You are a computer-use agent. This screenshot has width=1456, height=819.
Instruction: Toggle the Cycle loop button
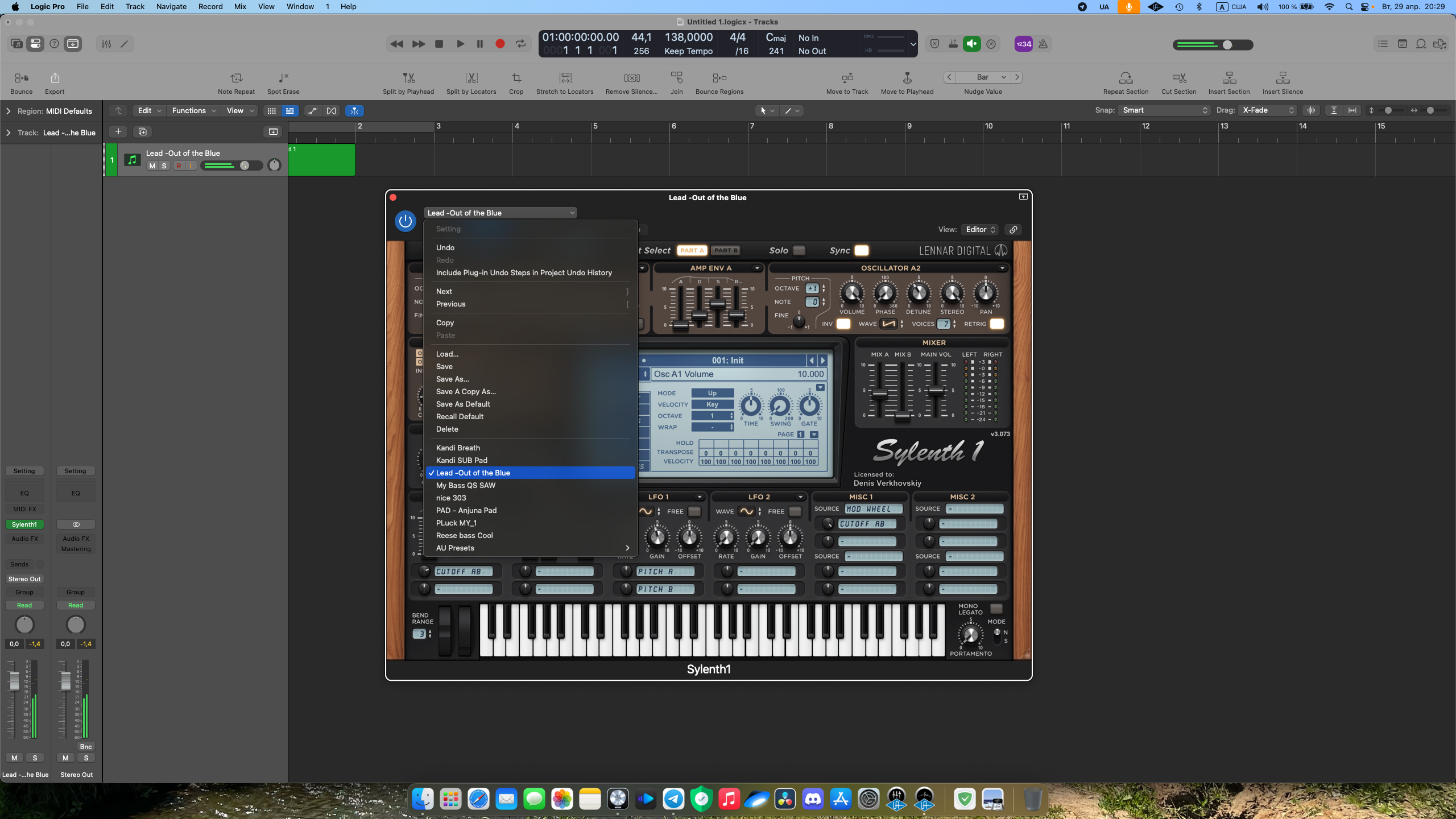coord(520,44)
